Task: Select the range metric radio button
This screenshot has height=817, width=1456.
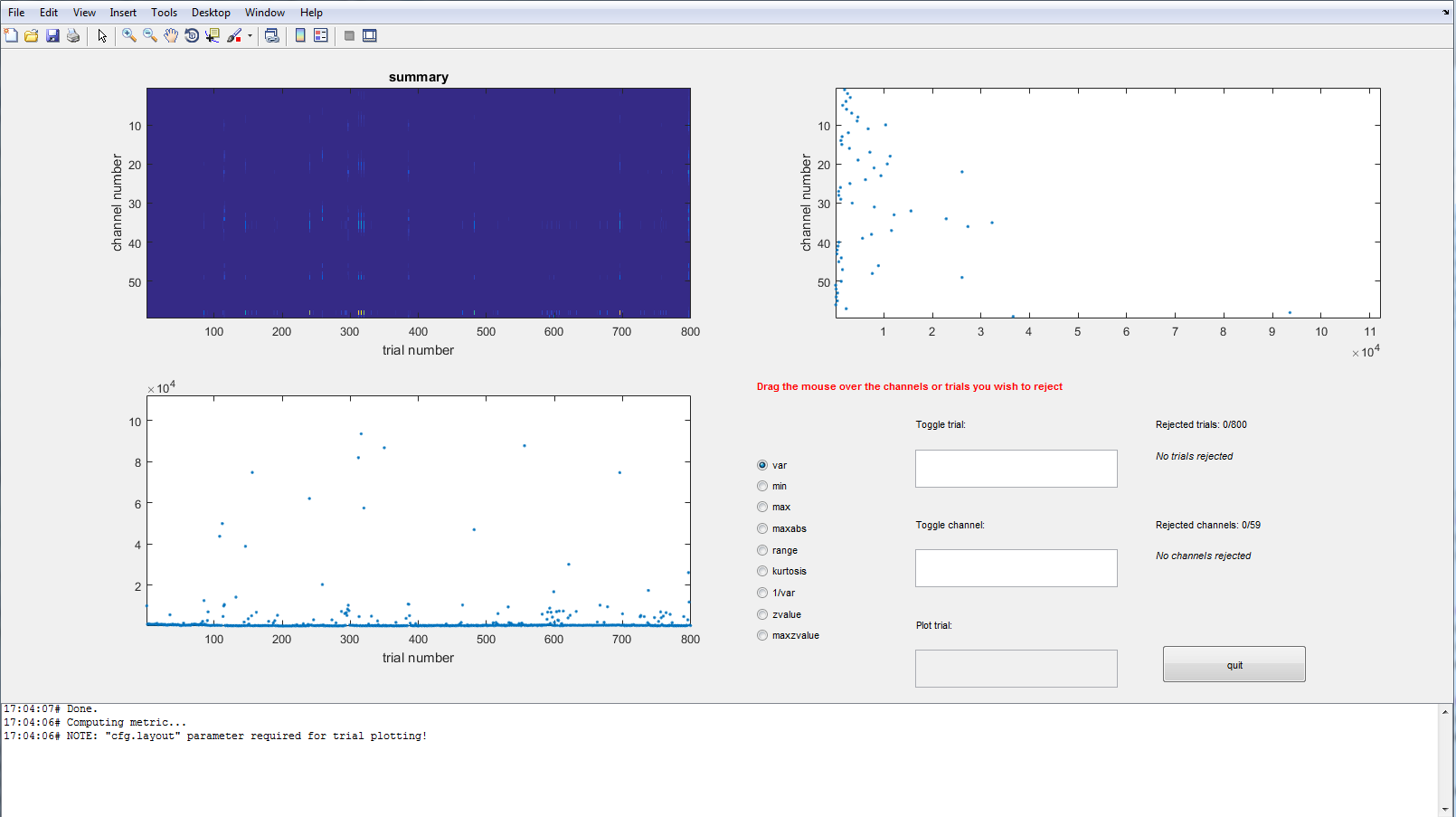Action: pos(762,550)
